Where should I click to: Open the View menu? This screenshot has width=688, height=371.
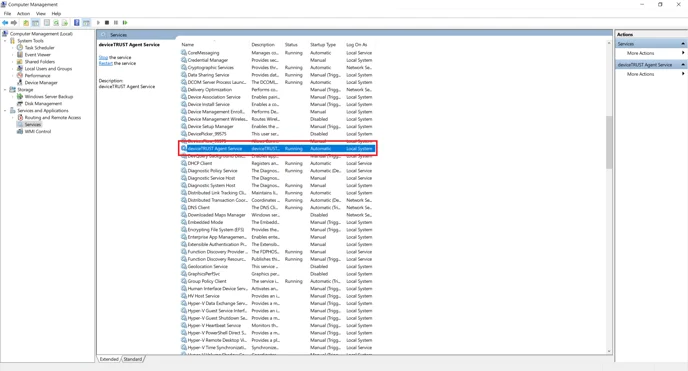[41, 14]
